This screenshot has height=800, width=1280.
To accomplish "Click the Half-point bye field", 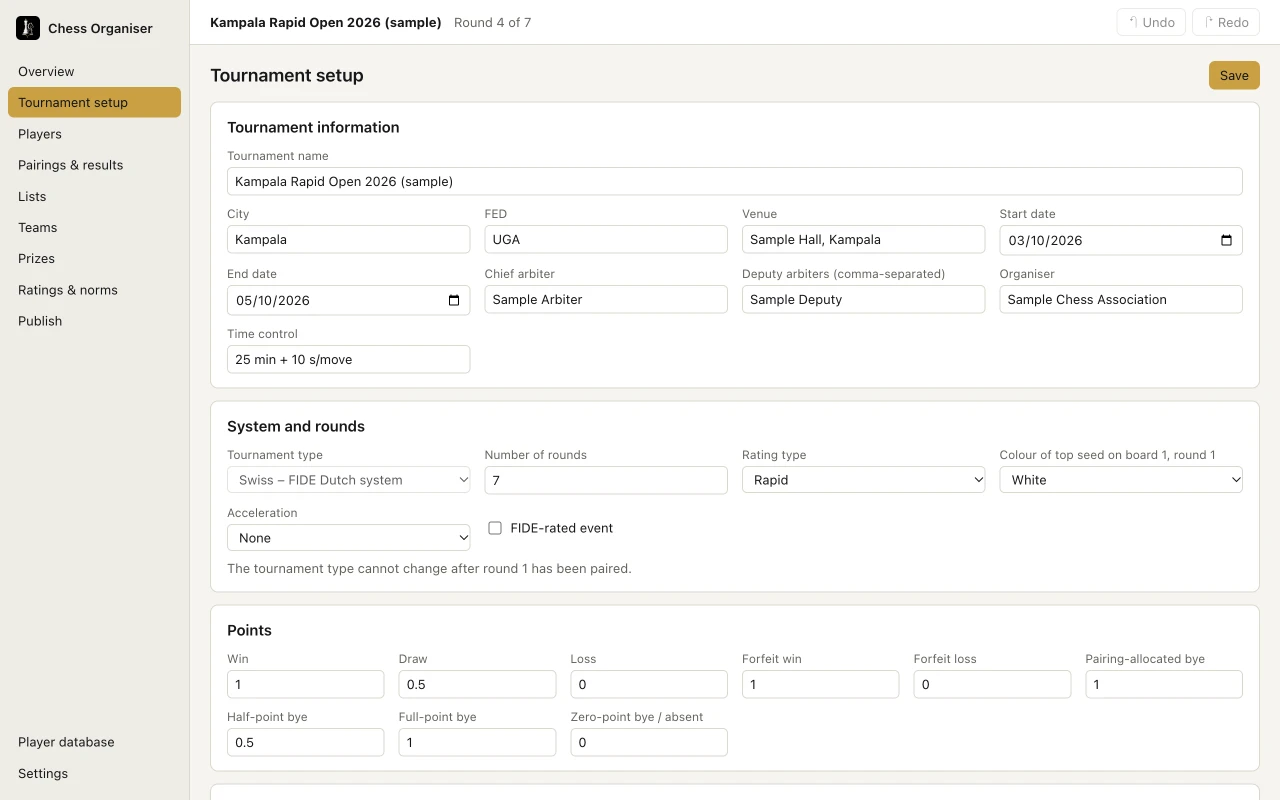I will (306, 742).
